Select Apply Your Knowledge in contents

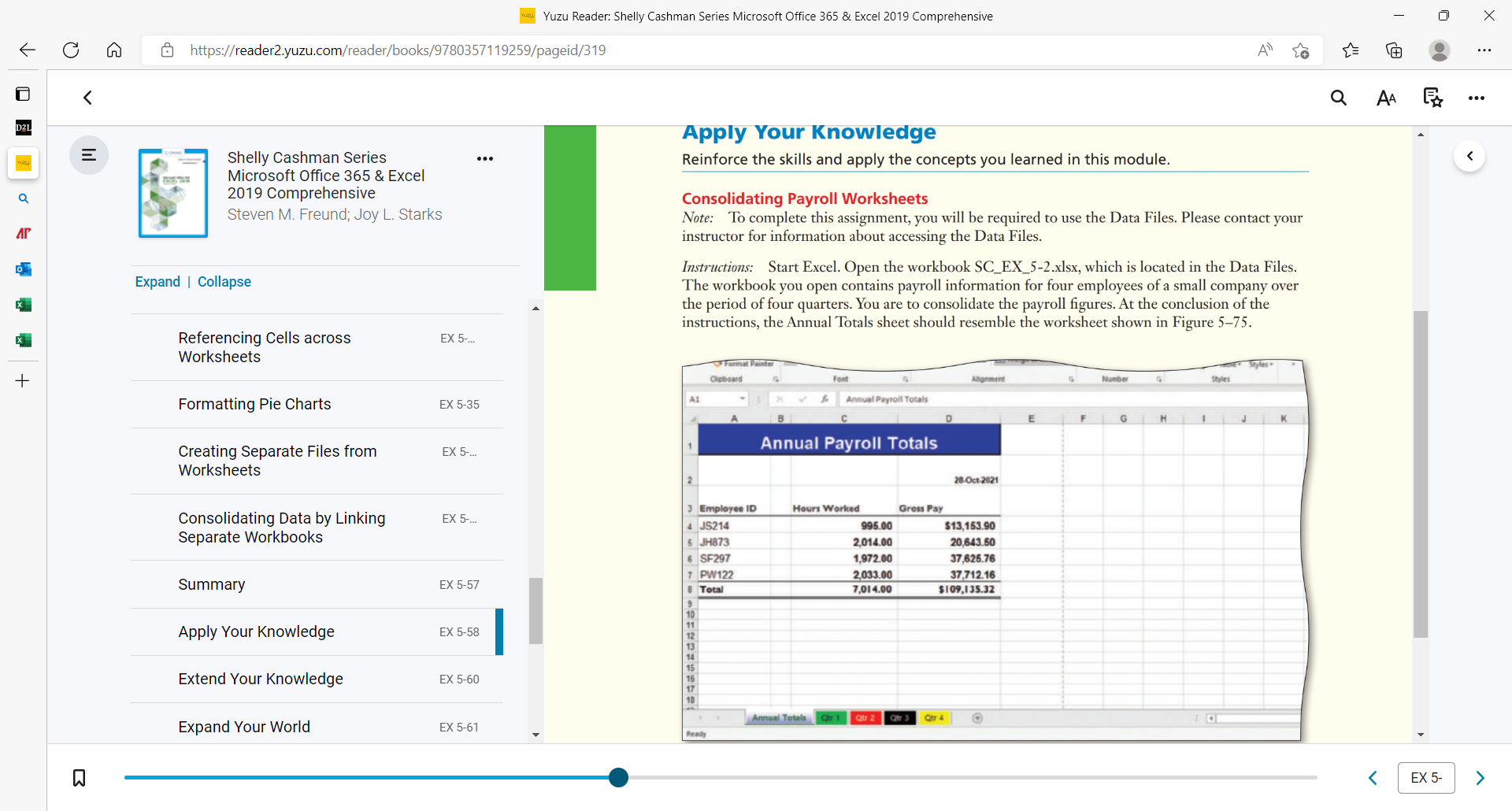[317, 631]
